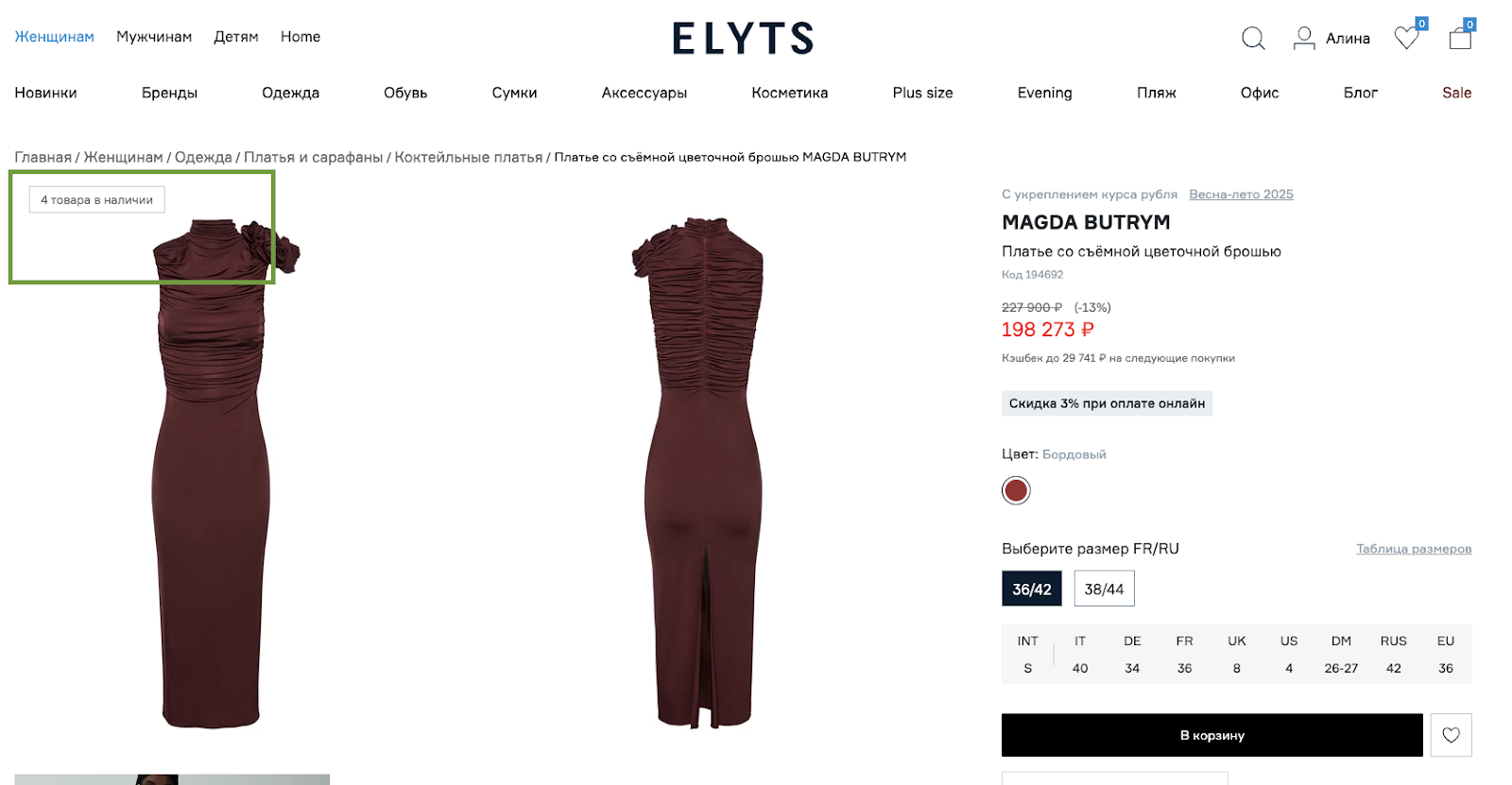Open the Таблица размеров link
Image resolution: width=1512 pixels, height=785 pixels.
coord(1414,549)
